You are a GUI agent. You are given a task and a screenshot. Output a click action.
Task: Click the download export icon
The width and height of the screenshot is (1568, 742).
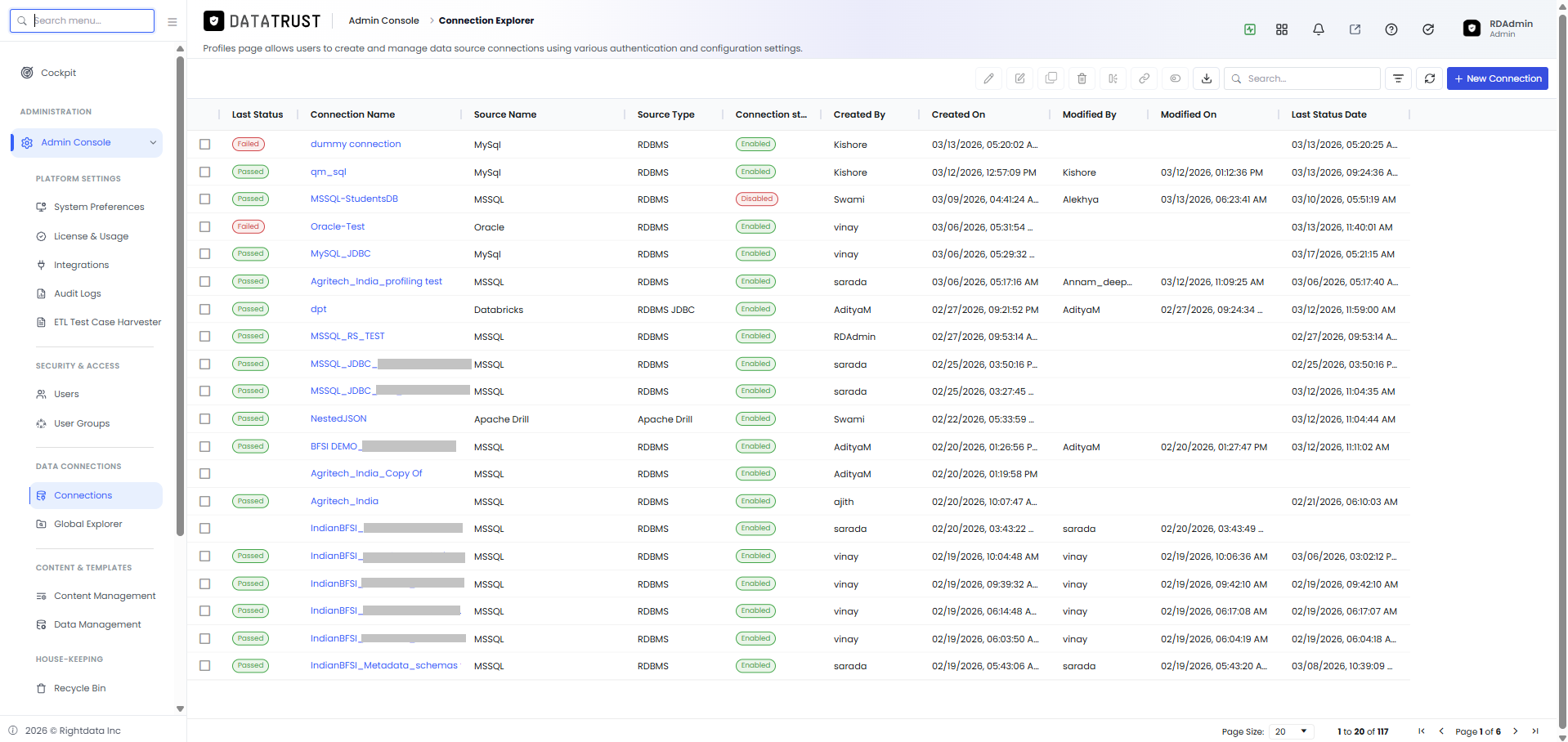point(1207,78)
